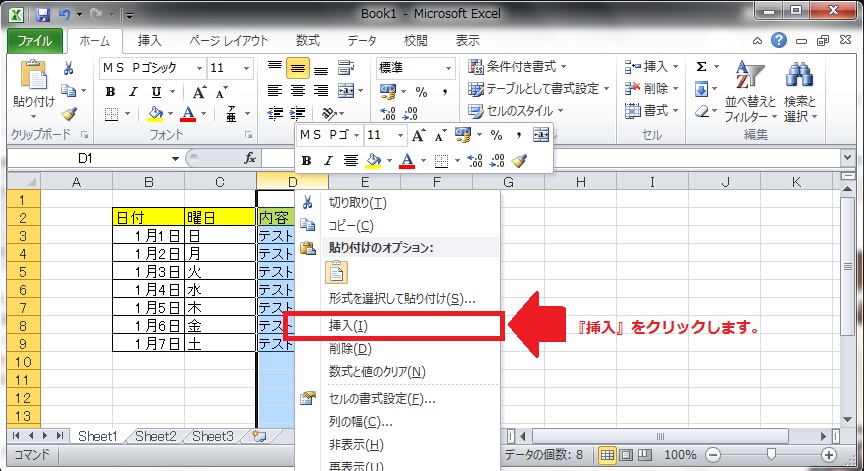This screenshot has height=471, width=864.
Task: Click the wrap text icon in ribbon
Action: coord(346,68)
